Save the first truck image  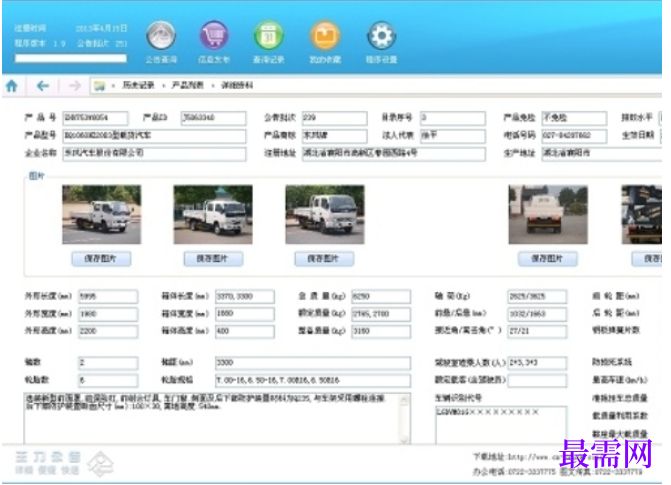coord(101,259)
